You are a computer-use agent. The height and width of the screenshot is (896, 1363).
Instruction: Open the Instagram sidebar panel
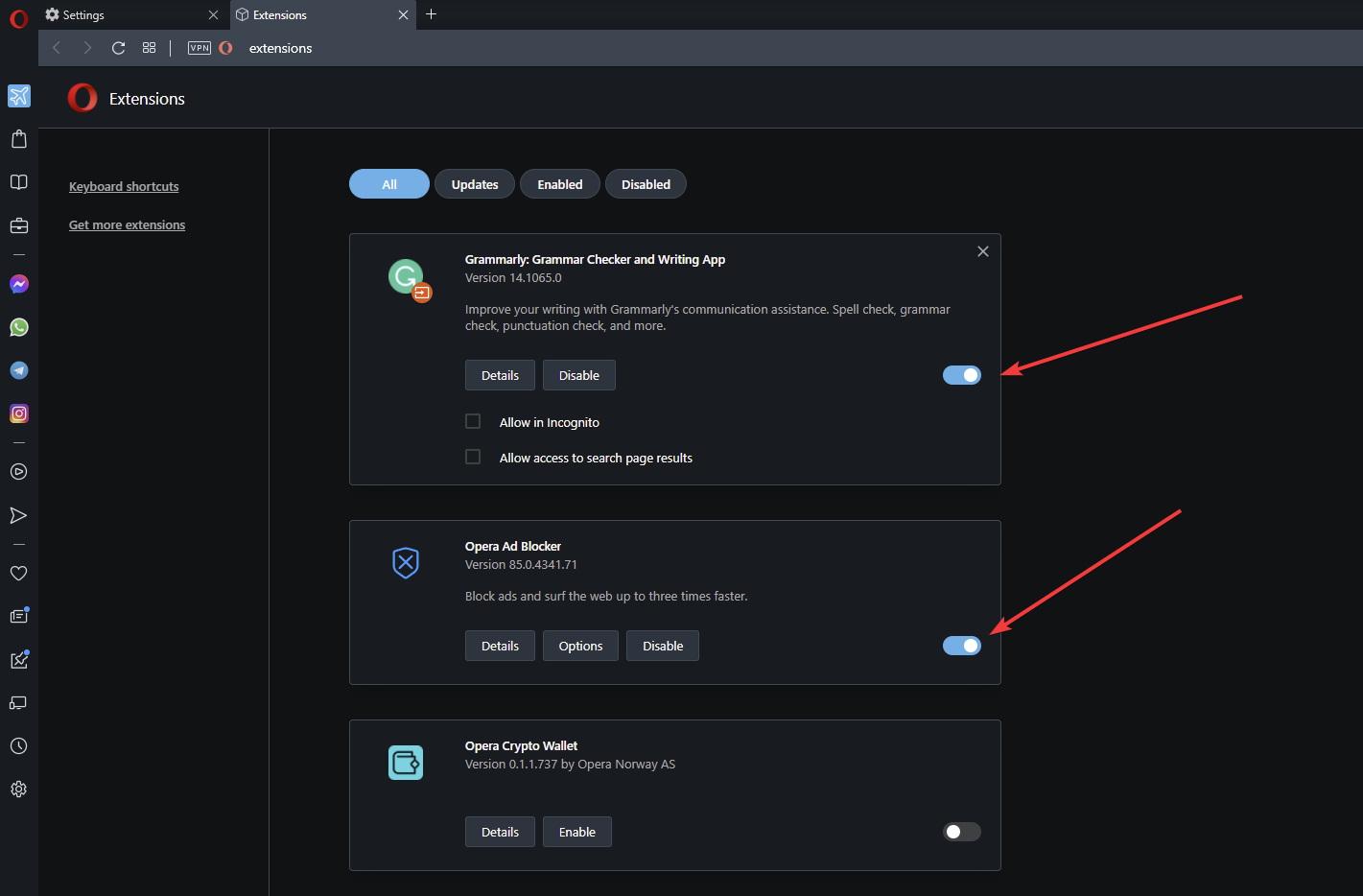[19, 413]
